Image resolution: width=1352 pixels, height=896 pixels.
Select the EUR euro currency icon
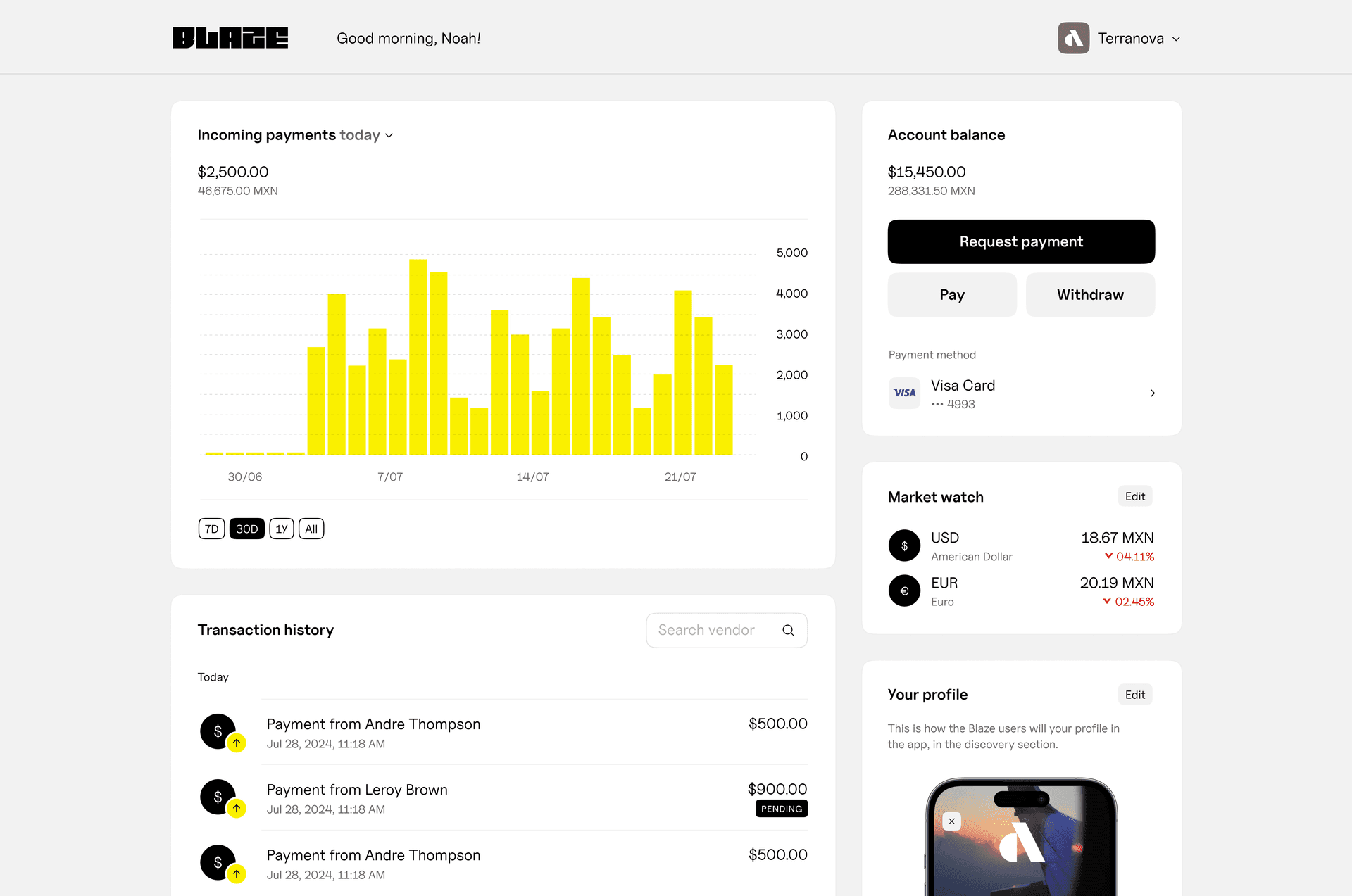pos(904,591)
